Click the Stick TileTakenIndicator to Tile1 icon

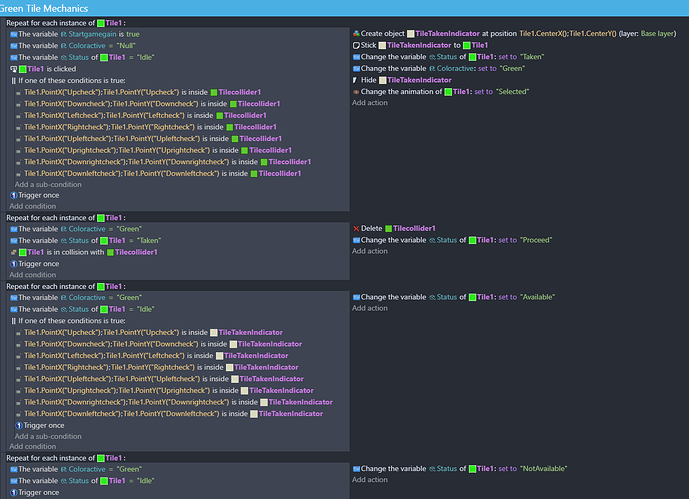click(x=356, y=45)
